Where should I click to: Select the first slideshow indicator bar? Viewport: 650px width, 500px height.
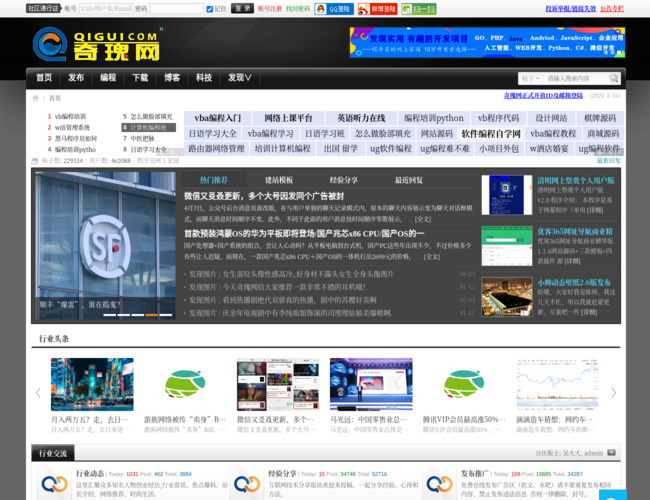(x=109, y=315)
